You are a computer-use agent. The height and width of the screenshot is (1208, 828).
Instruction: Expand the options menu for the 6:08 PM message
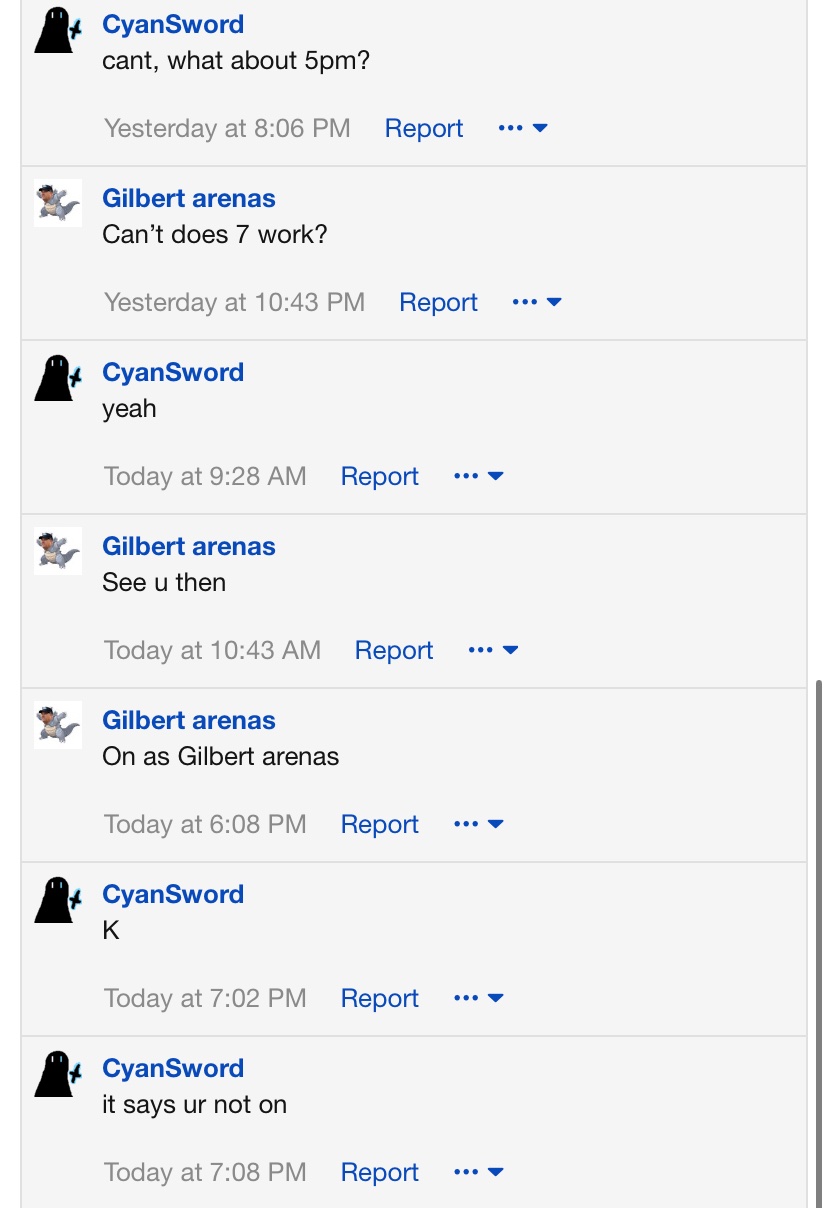pyautogui.click(x=479, y=824)
